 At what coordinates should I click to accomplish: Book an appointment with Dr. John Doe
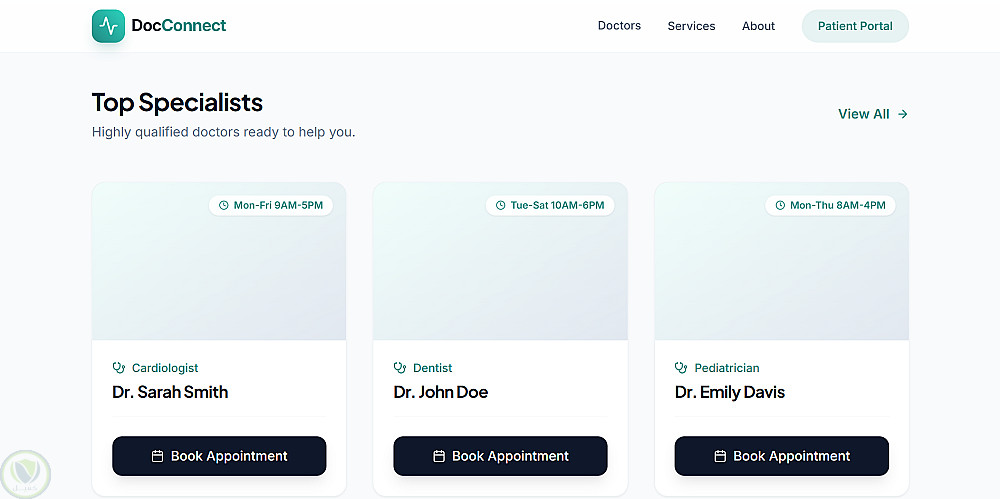500,456
